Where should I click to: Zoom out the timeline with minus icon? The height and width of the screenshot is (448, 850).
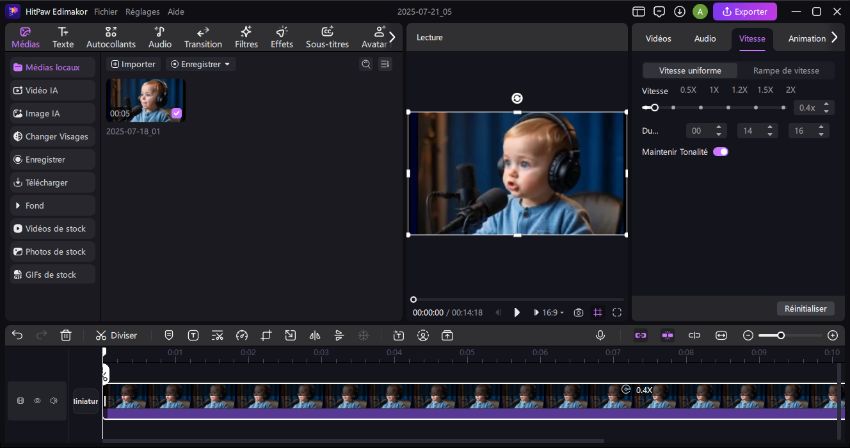[748, 335]
